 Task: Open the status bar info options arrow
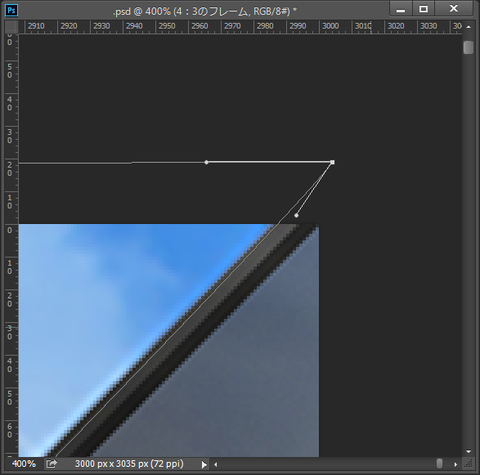click(x=204, y=464)
